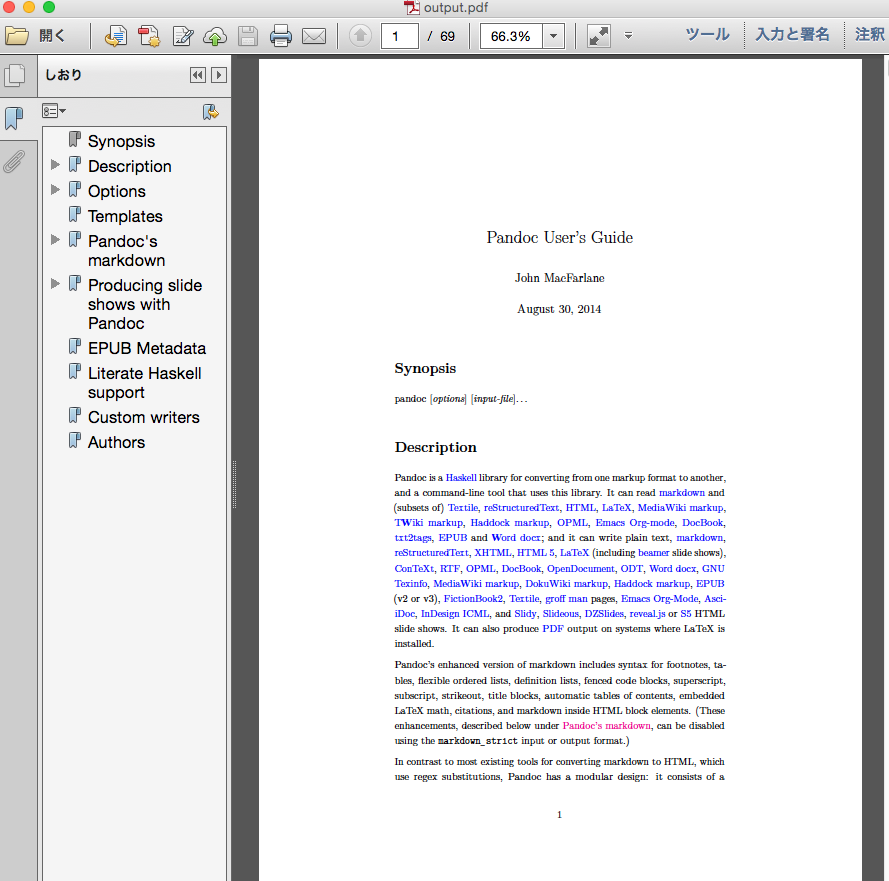Click the magenta Pandoc's markdown link

point(607,726)
